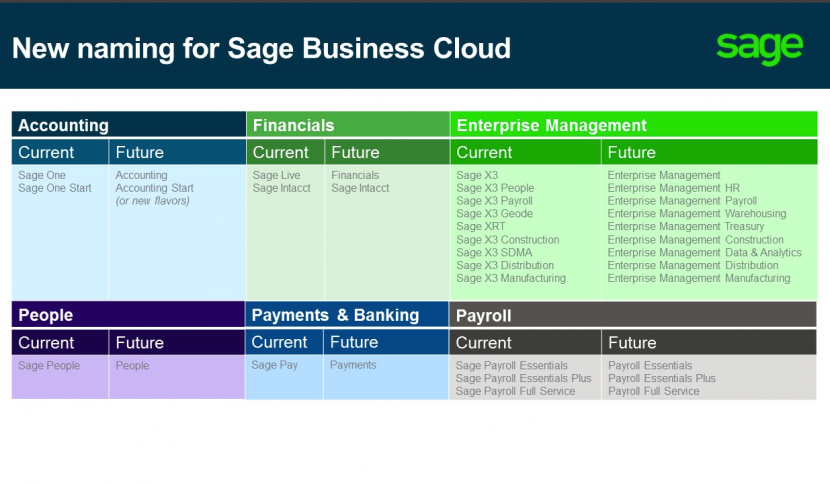
Task: Click 'Accounting' in the Accounting Future column
Action: click(141, 175)
